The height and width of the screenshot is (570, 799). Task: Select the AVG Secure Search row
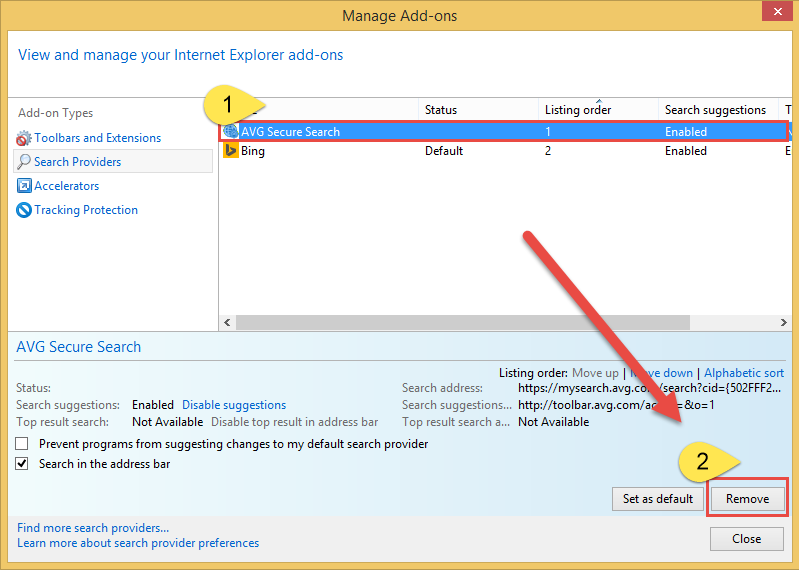click(x=504, y=131)
